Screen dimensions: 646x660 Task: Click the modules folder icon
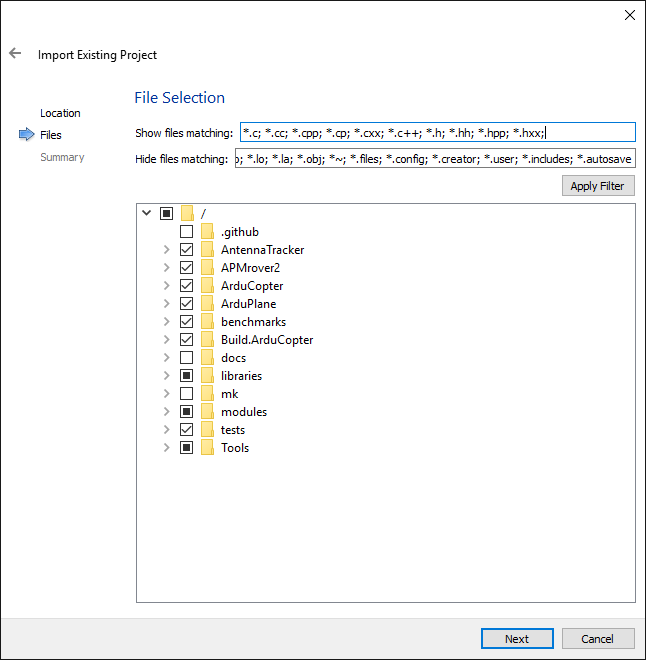tap(208, 412)
